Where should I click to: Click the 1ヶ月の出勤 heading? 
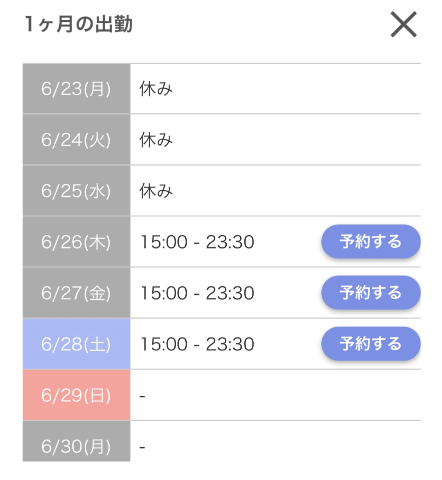[79, 24]
